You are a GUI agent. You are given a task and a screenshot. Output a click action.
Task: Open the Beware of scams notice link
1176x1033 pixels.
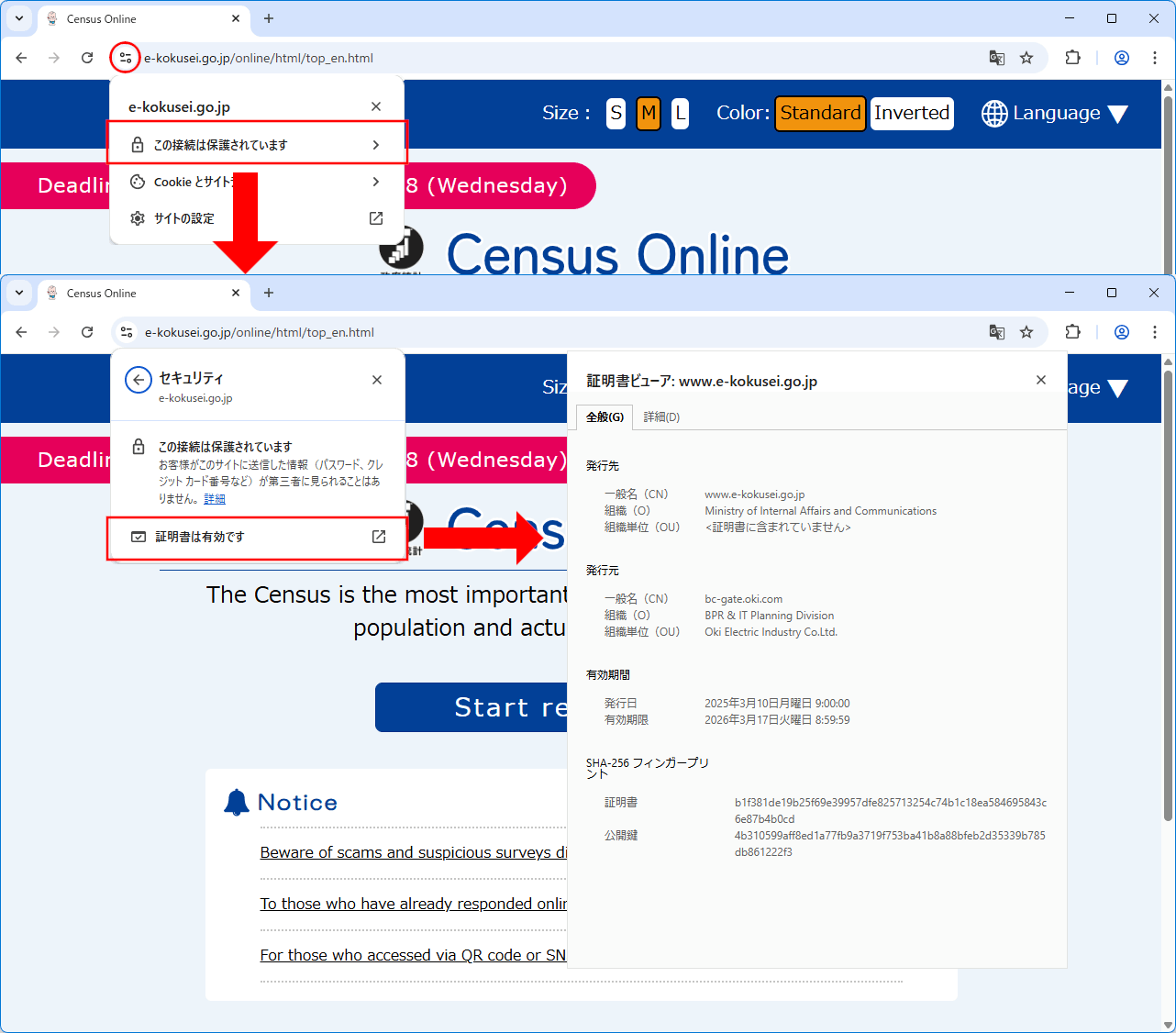[x=413, y=853]
